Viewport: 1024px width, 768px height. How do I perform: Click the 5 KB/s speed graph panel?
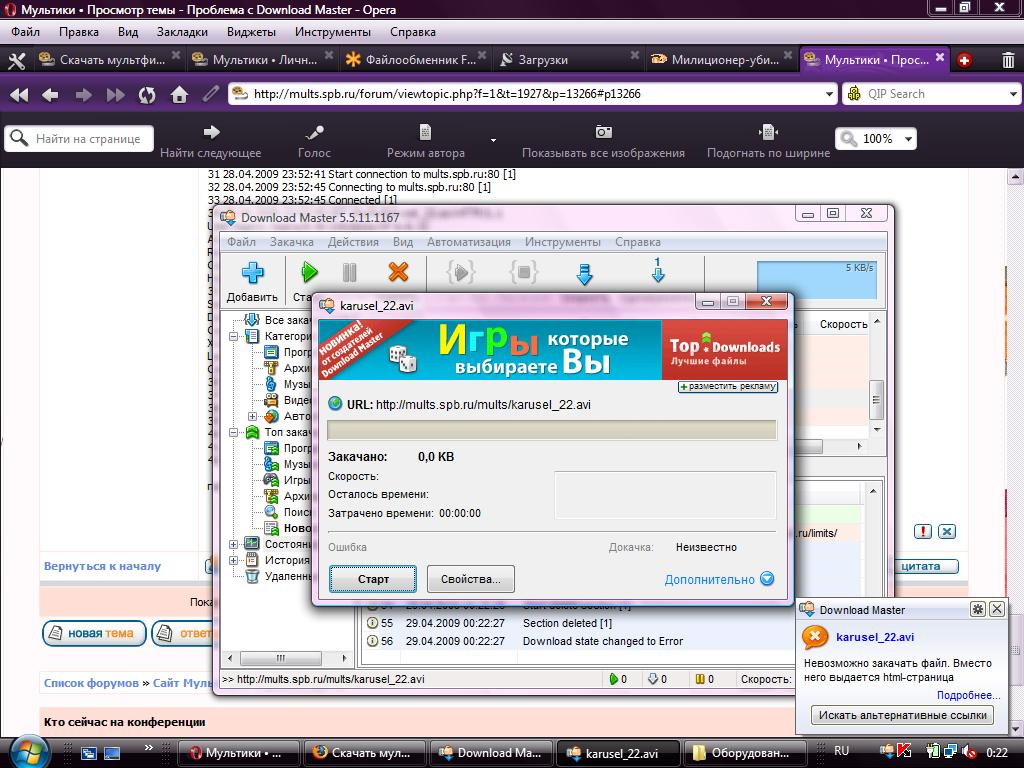(x=816, y=280)
